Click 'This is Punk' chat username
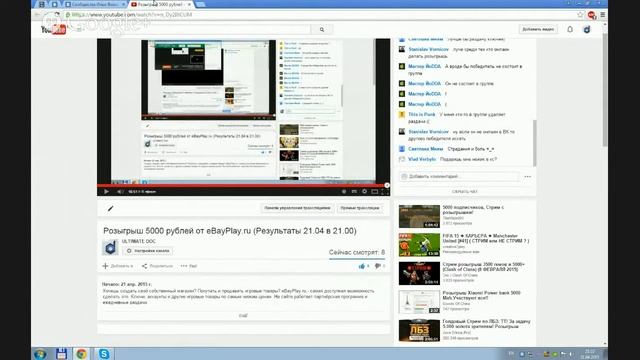640x360 pixels. point(422,115)
